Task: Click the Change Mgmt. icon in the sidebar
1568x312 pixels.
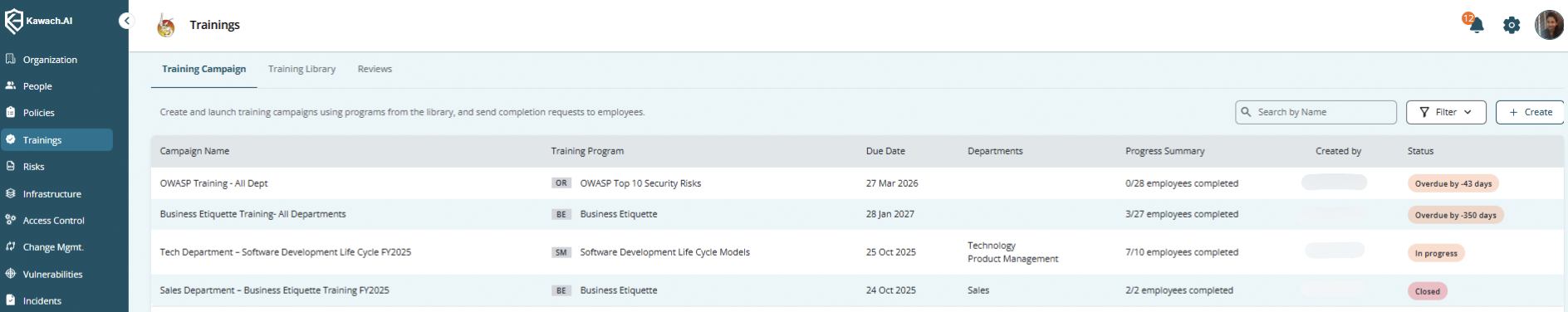Action: point(11,246)
